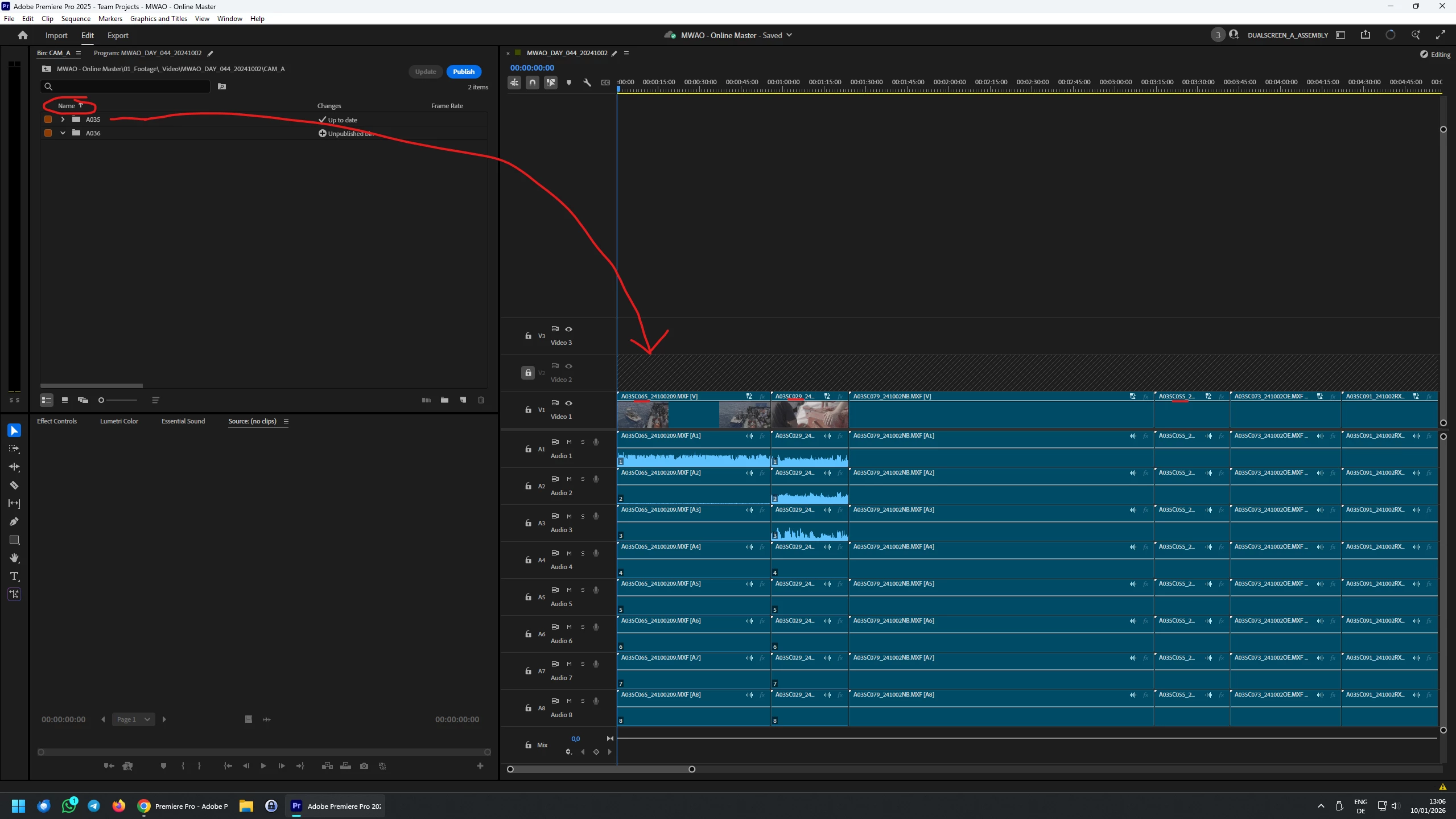Hide the Video 1 track output
The height and width of the screenshot is (819, 1456).
[x=568, y=403]
